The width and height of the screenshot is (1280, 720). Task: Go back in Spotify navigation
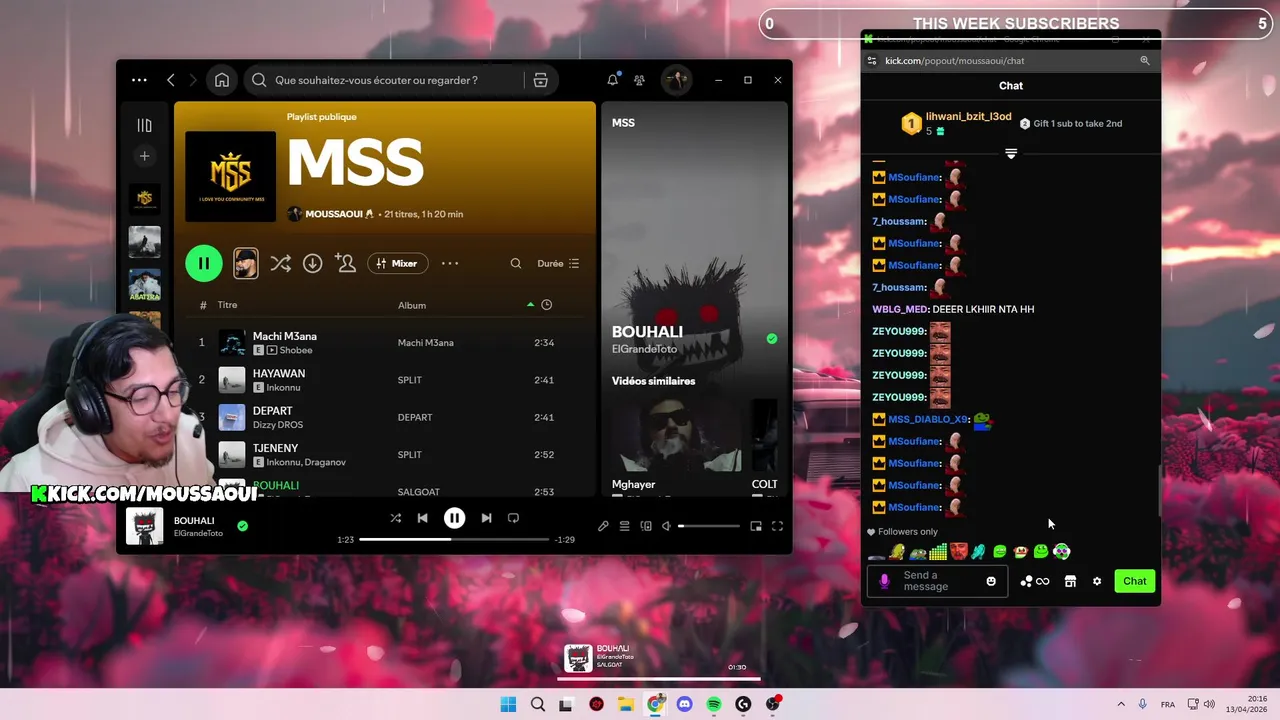point(170,80)
